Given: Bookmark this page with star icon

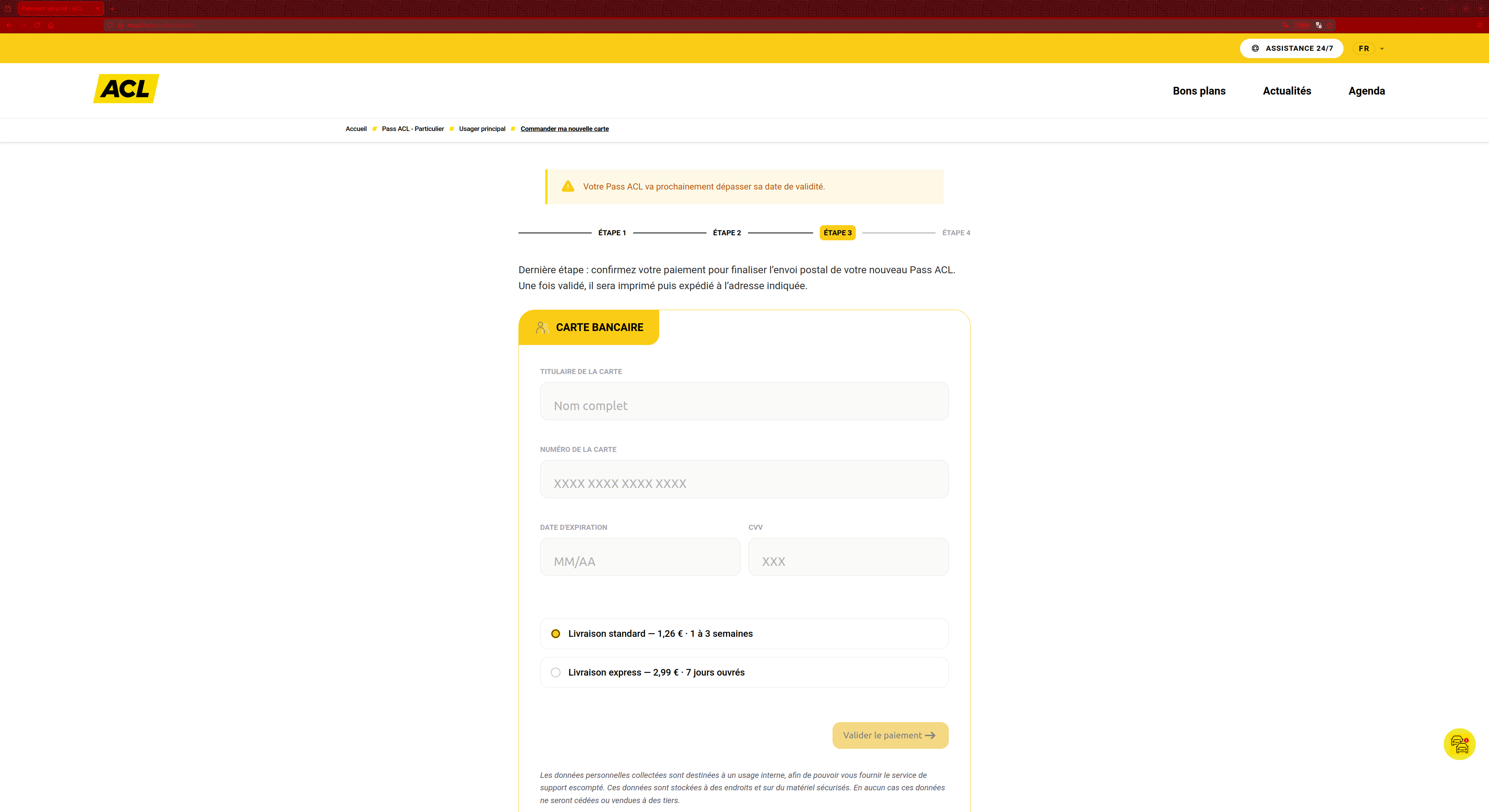Looking at the screenshot, I should point(1330,26).
